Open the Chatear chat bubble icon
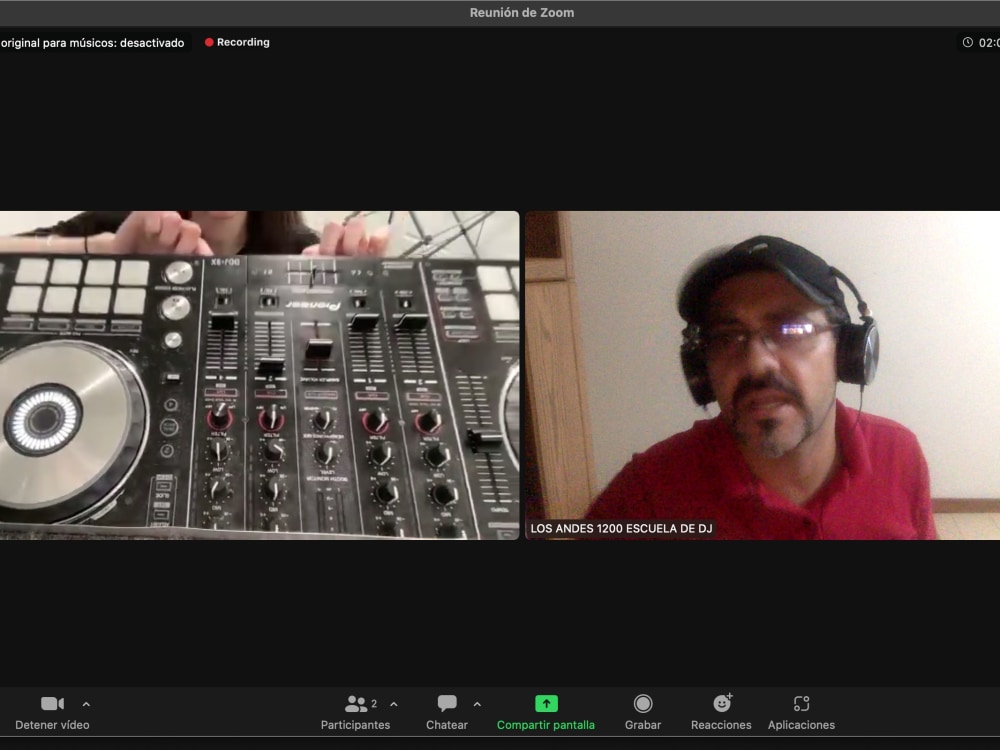1000x750 pixels. tap(447, 703)
